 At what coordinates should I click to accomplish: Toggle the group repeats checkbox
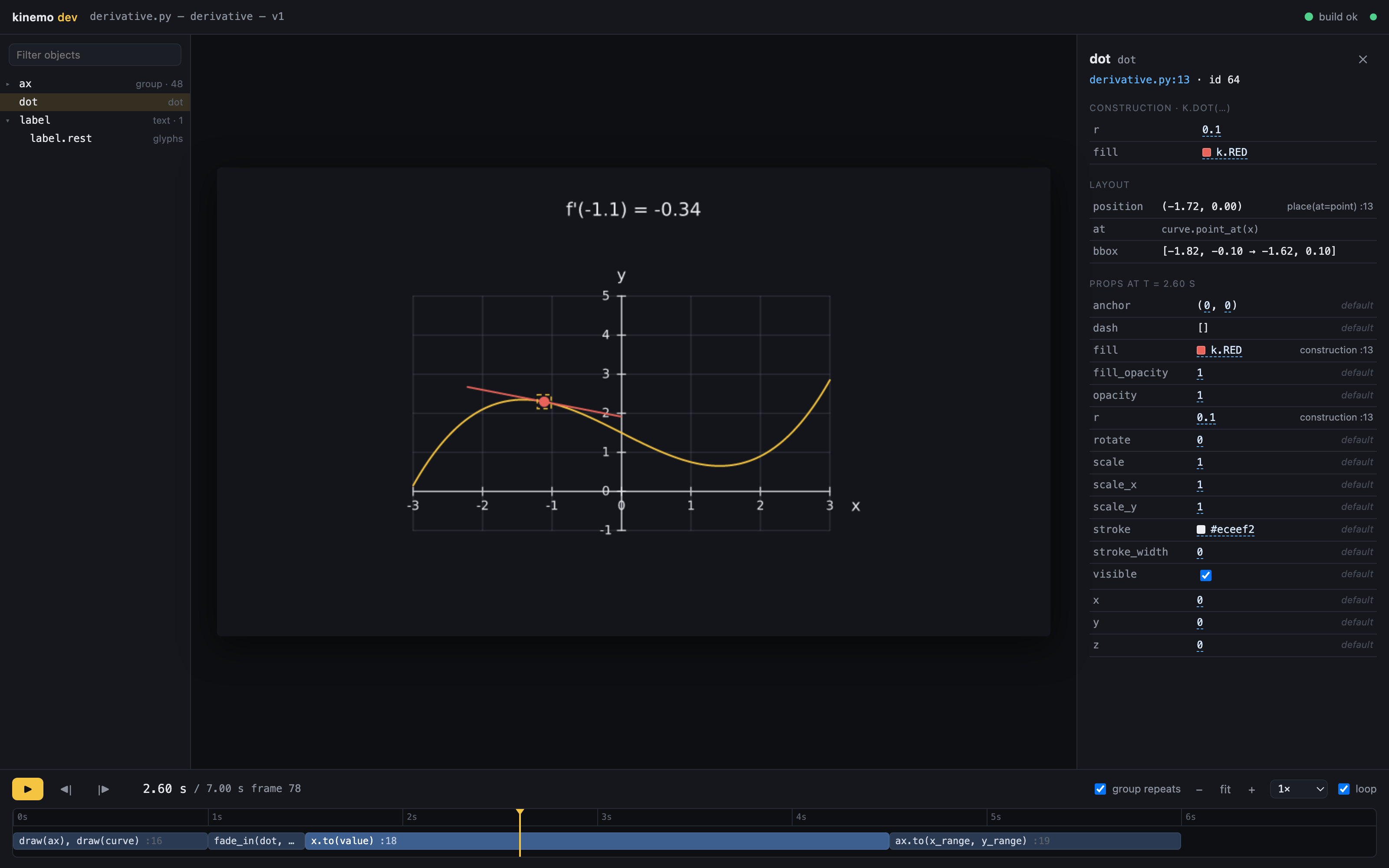click(x=1100, y=789)
